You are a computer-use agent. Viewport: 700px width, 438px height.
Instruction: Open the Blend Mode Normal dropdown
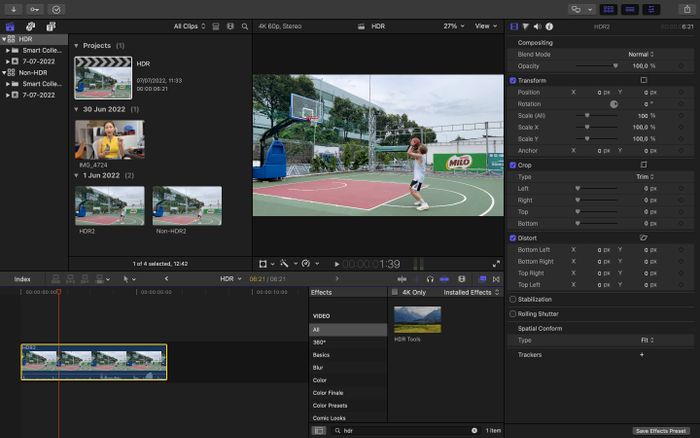(x=640, y=54)
